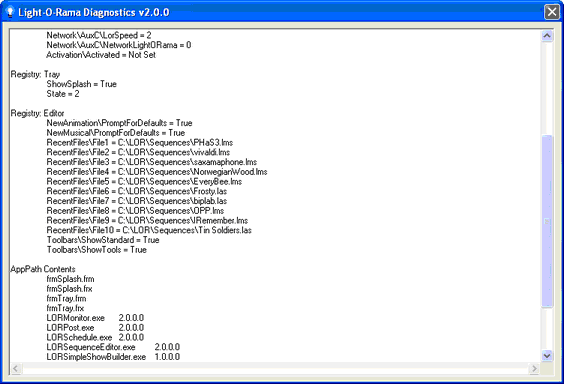The width and height of the screenshot is (564, 384).
Task: Click the 'LORMonitor.exe' entry
Action: click(76, 318)
